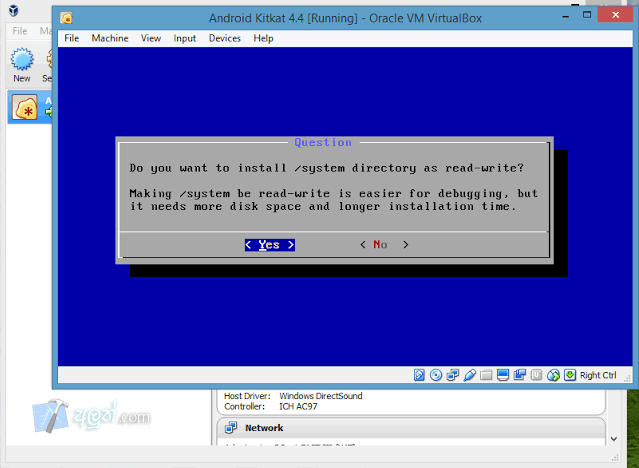
Task: Click the Network section header
Action: pos(411,428)
